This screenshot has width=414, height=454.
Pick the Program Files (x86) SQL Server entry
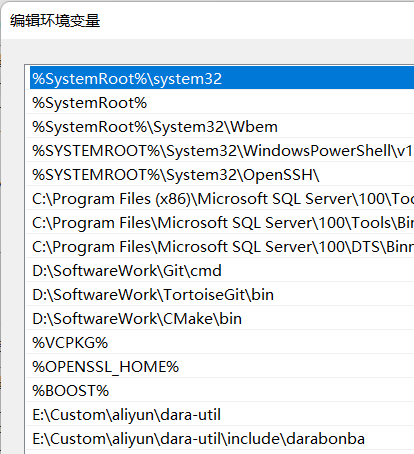click(x=220, y=198)
